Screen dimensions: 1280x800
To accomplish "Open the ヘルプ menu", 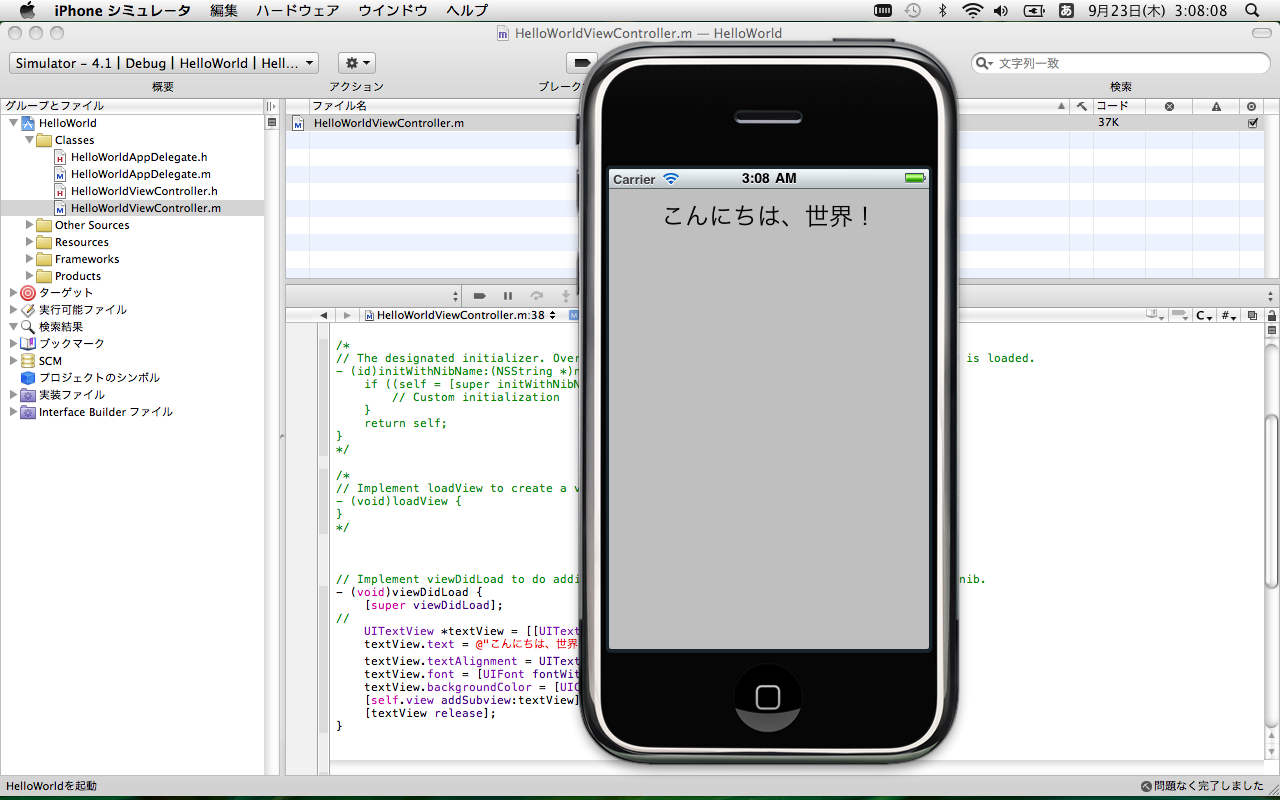I will (x=467, y=11).
